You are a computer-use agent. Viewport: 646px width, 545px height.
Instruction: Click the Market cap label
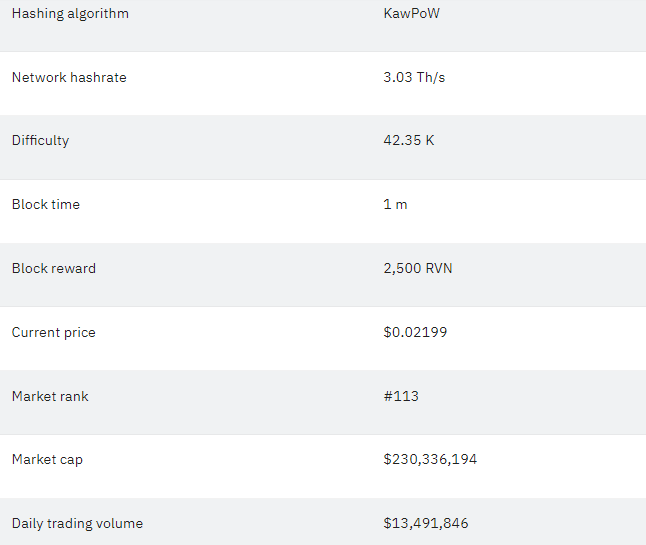pyautogui.click(x=47, y=460)
